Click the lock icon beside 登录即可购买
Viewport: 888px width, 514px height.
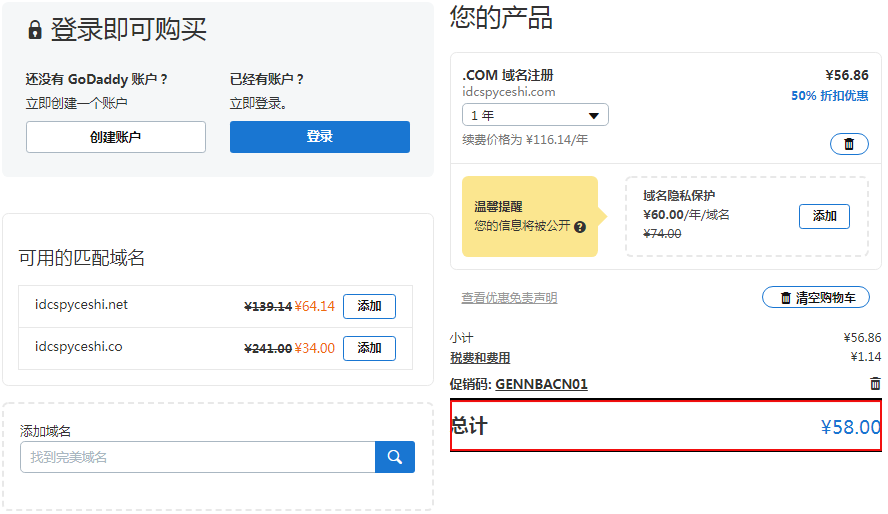pos(35,30)
